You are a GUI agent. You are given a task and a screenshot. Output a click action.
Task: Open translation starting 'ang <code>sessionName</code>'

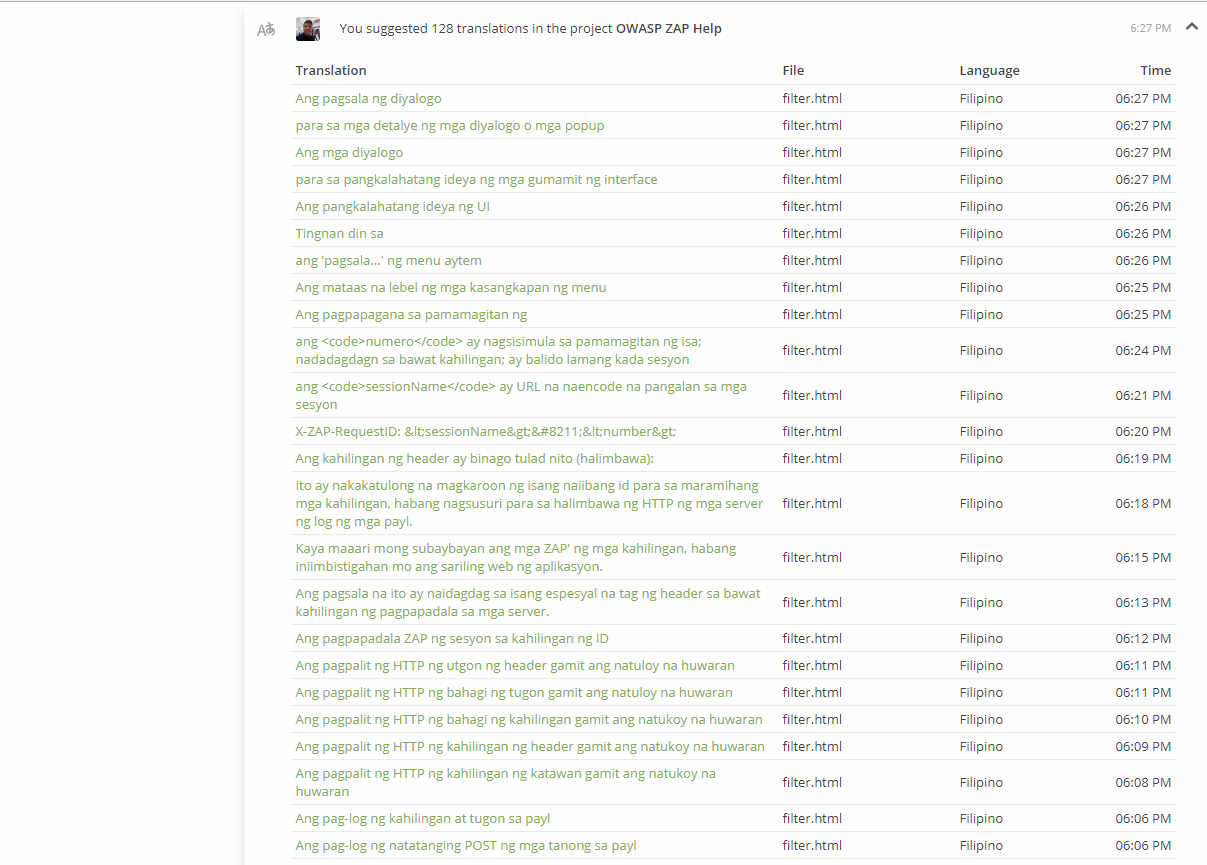tap(521, 395)
